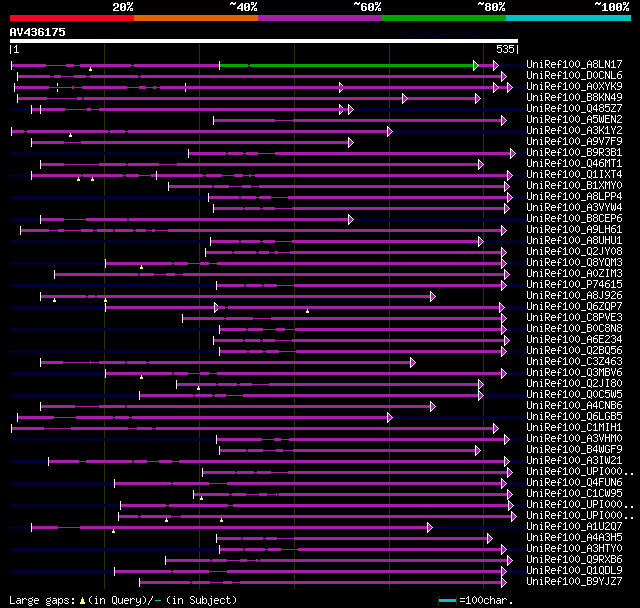The image size is (640, 608).
Task: Select the UniRef100_C3Z463 hit
Action: tap(574, 362)
